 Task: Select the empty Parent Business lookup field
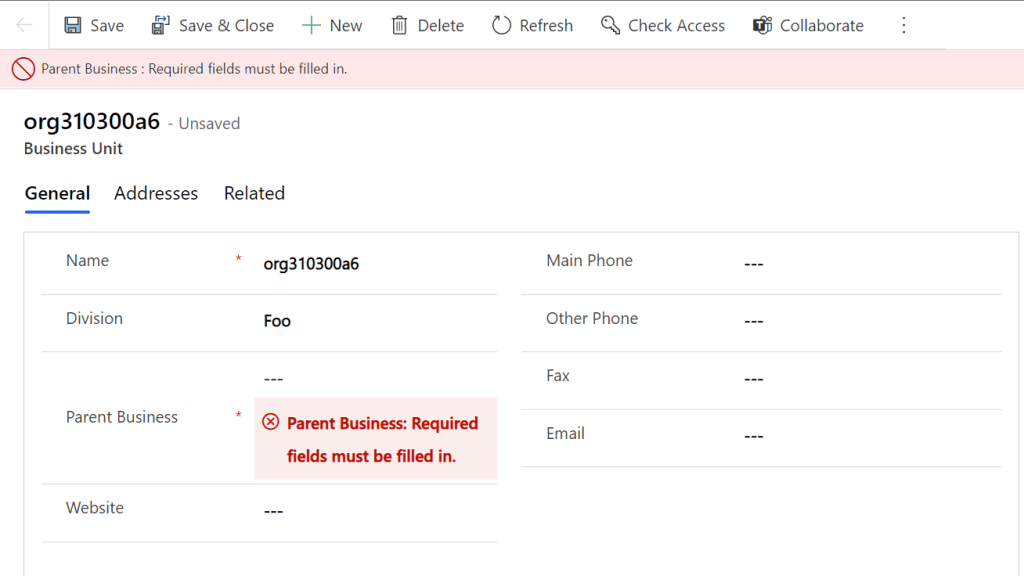[370, 379]
